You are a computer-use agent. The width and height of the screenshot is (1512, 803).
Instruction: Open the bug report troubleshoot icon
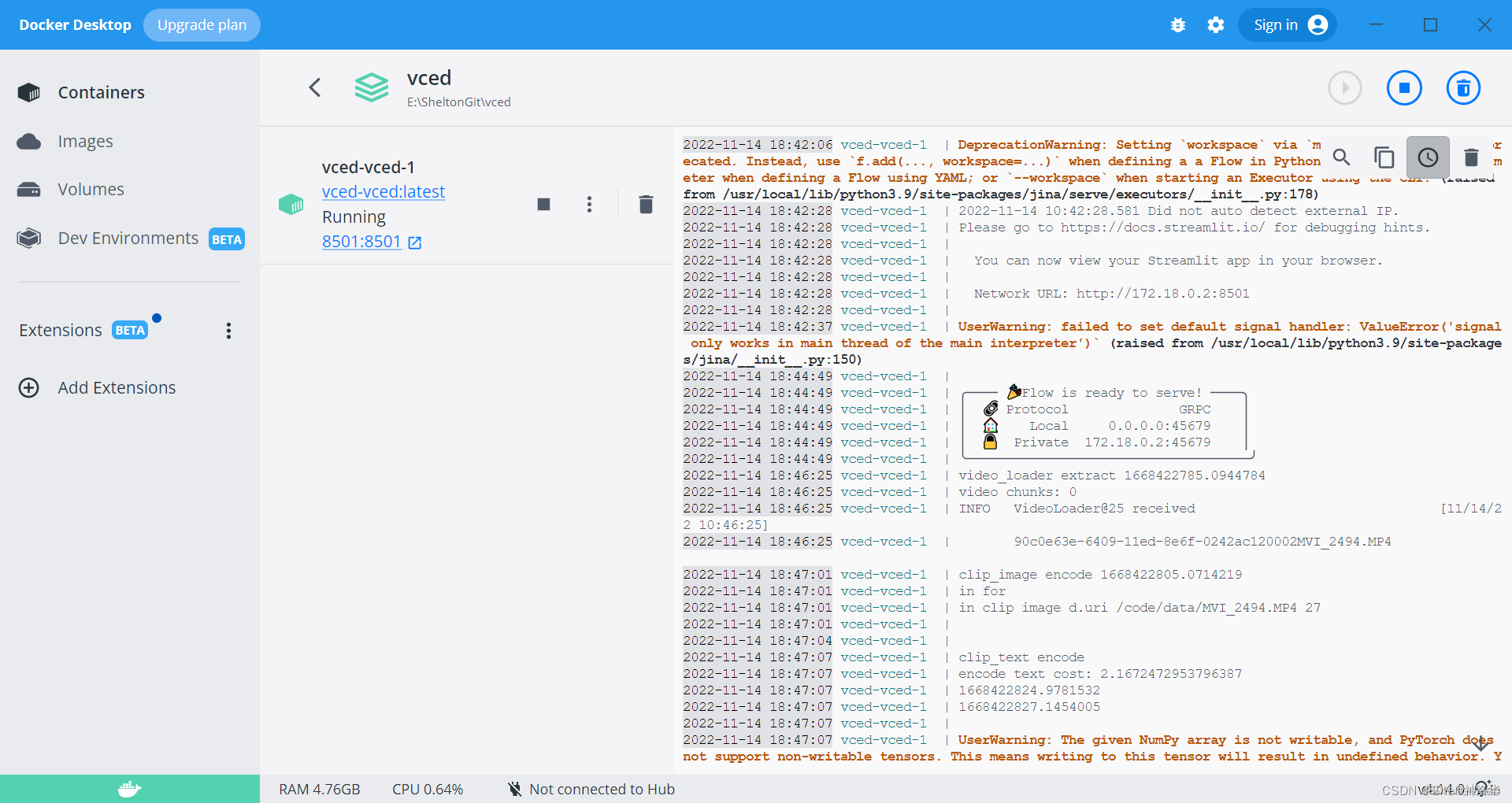coord(1178,25)
